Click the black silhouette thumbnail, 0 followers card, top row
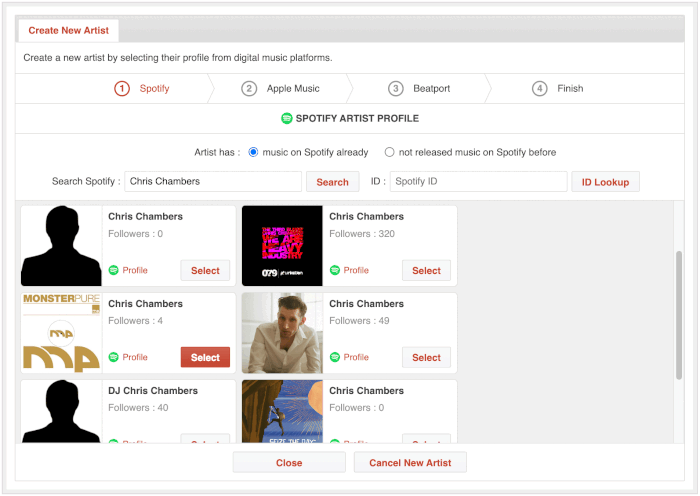 [61, 246]
